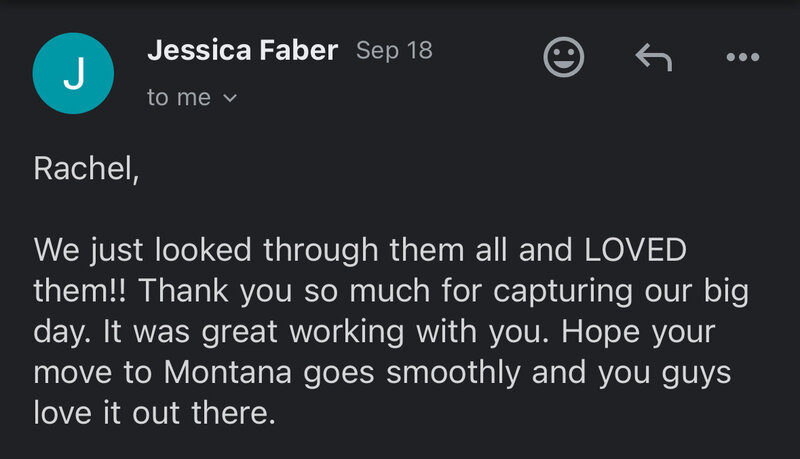This screenshot has width=800, height=459.
Task: Click the word 'Thank' in the body
Action: coord(184,291)
